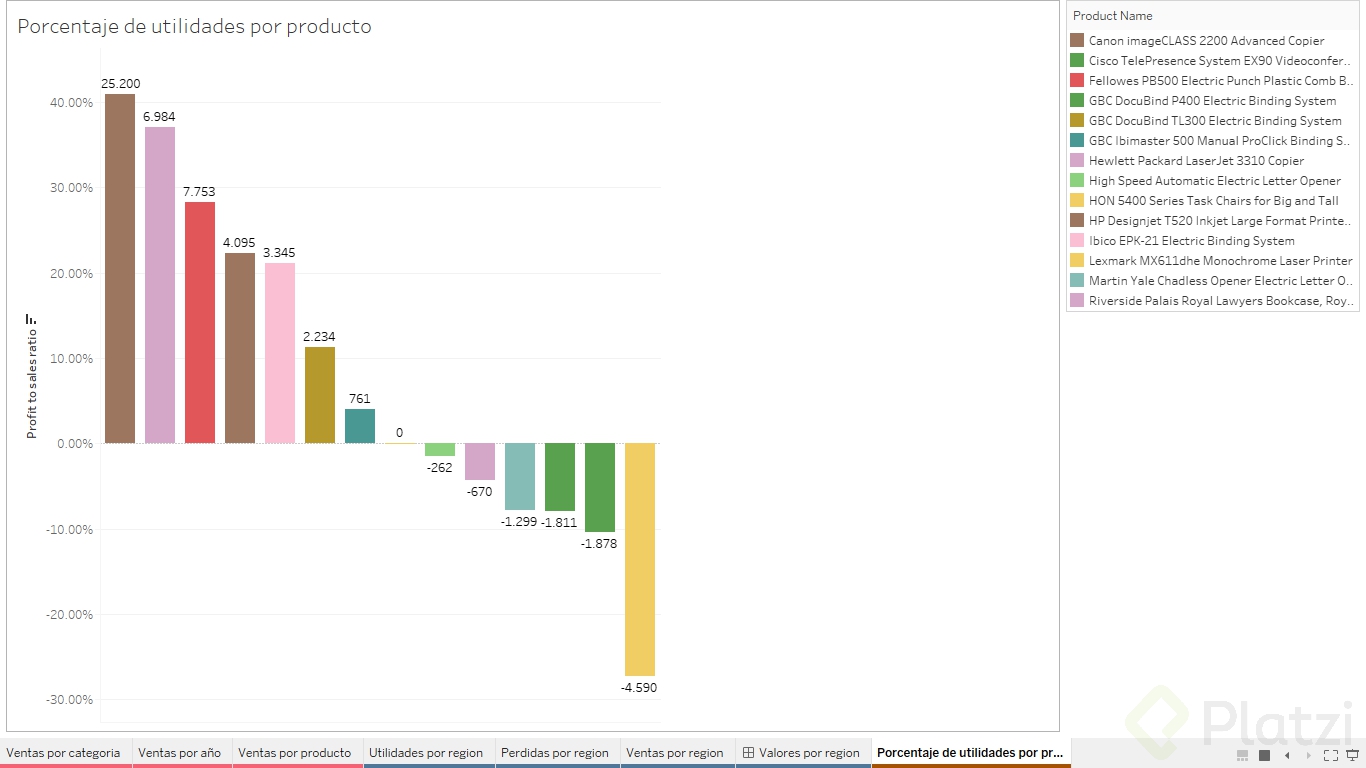
Task: Select the purple bar labeled 6.984
Action: click(x=160, y=285)
